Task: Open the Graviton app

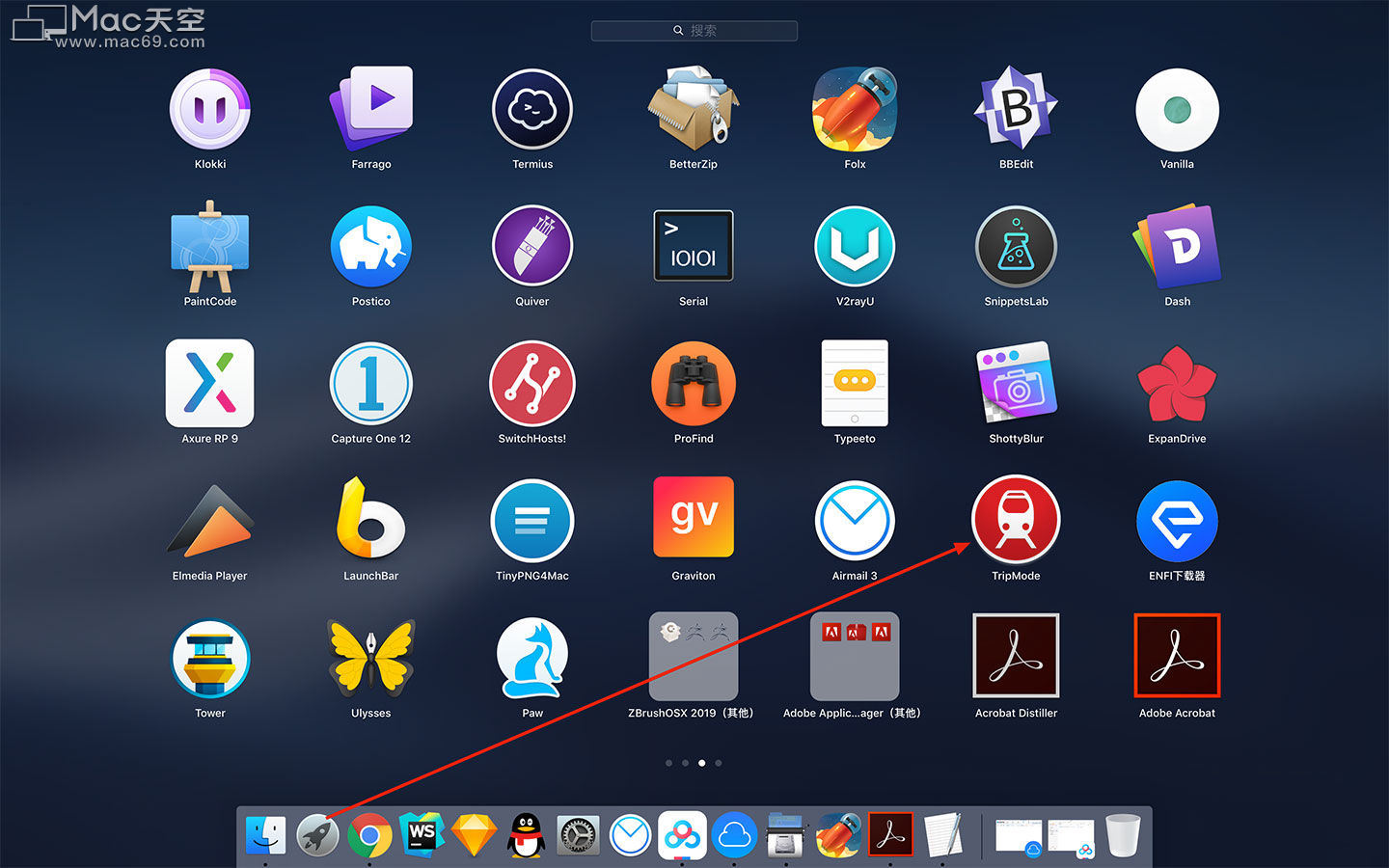Action: click(x=694, y=518)
